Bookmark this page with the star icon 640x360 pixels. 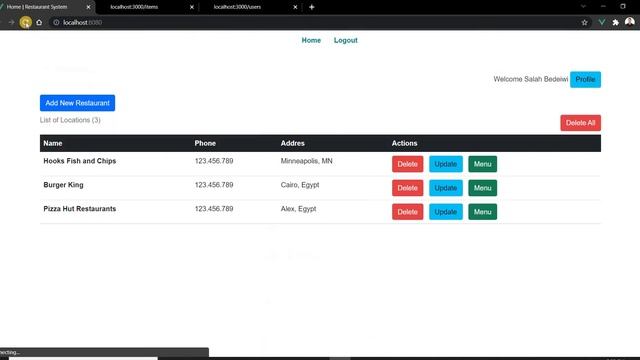click(x=584, y=22)
